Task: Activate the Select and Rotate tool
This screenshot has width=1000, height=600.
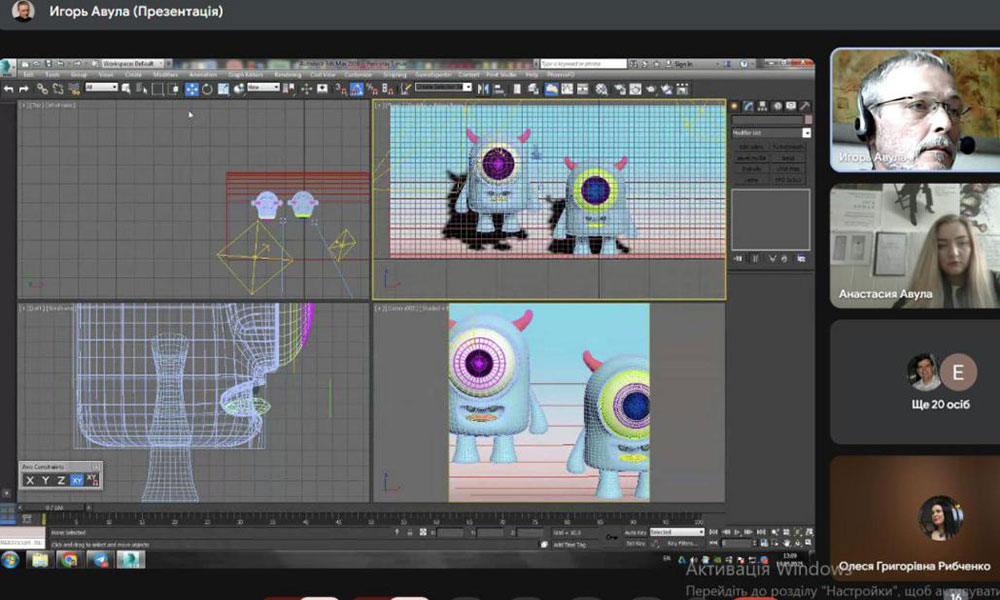Action: tap(207, 89)
